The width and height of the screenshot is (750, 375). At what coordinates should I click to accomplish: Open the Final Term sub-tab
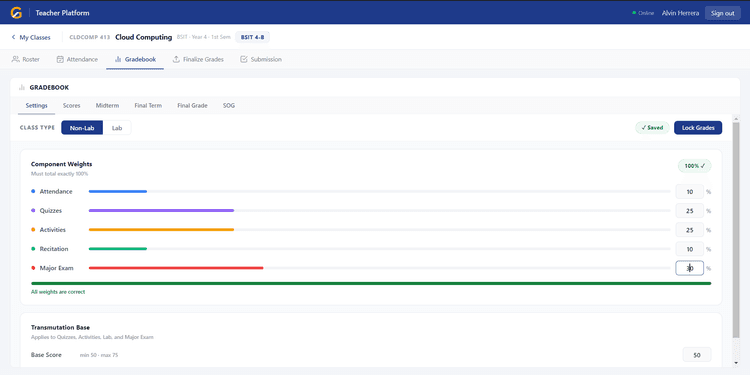(148, 106)
